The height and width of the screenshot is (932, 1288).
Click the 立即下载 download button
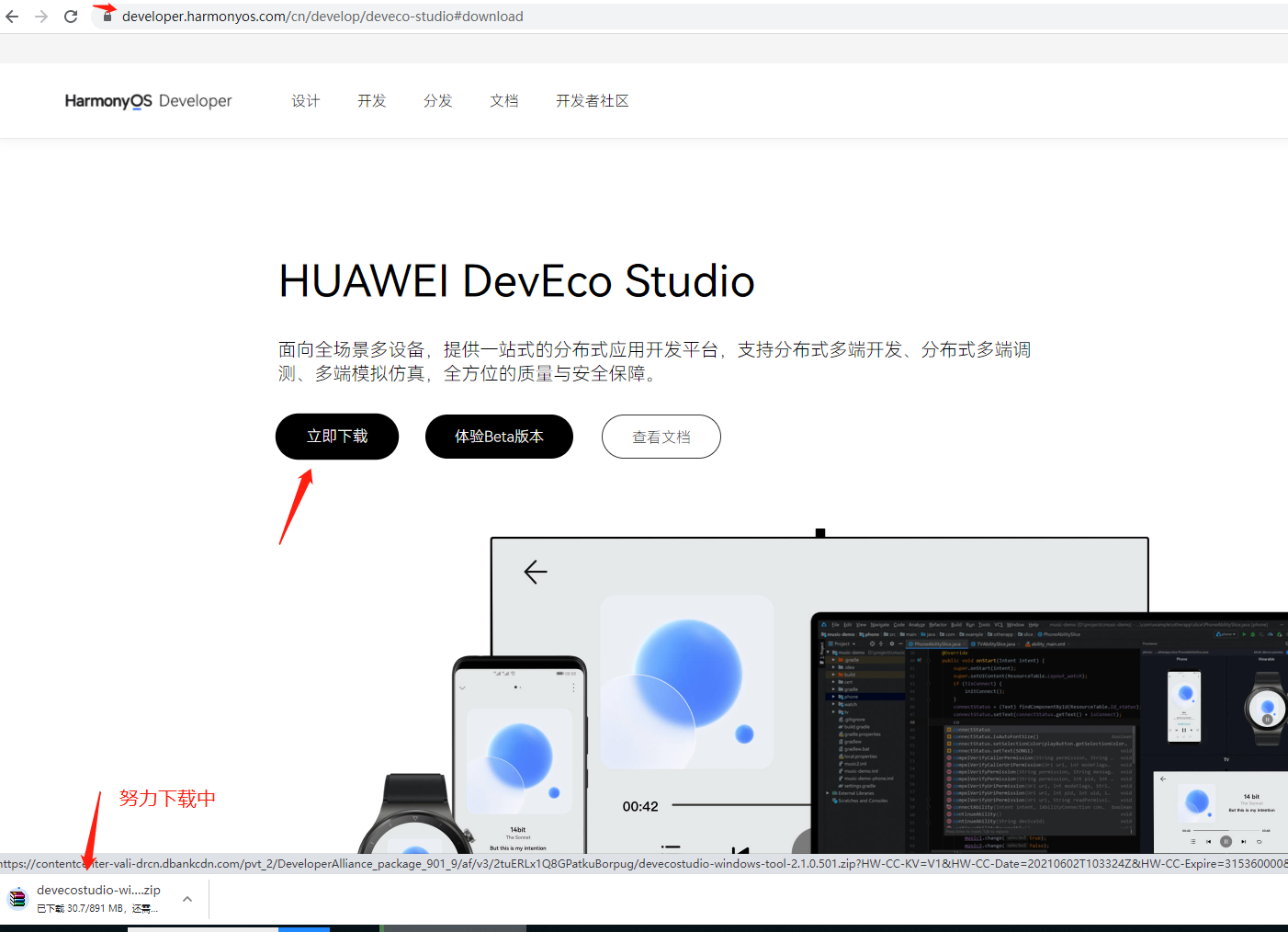click(x=337, y=437)
